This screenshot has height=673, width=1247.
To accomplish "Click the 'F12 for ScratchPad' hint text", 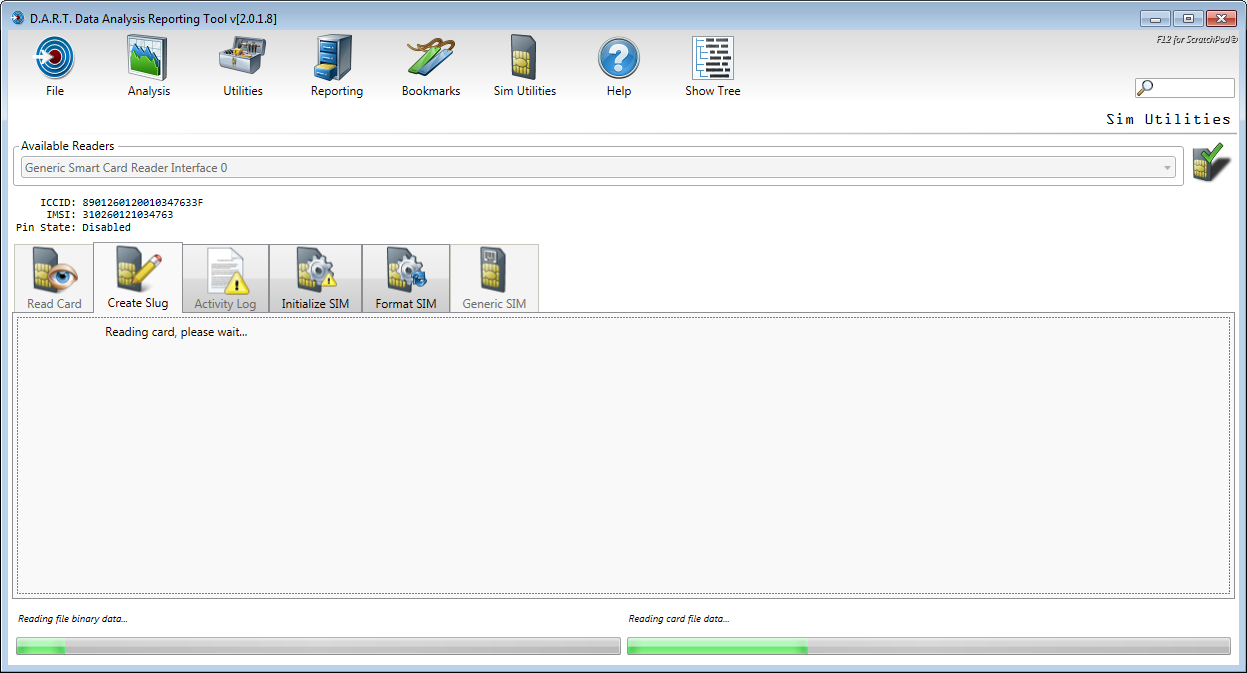I will [1197, 41].
